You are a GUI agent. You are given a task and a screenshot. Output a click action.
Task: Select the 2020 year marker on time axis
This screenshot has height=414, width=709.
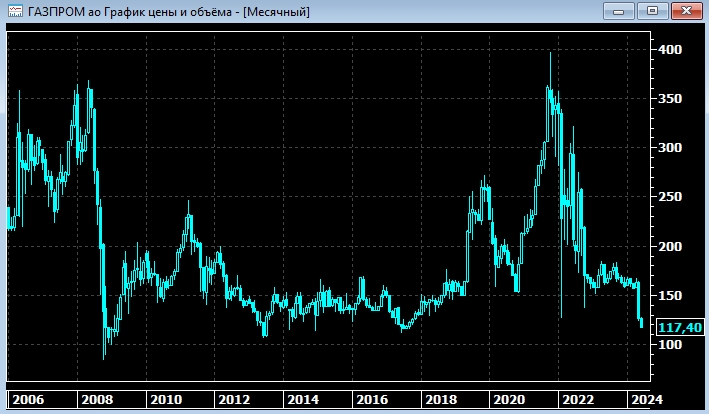pyautogui.click(x=507, y=399)
